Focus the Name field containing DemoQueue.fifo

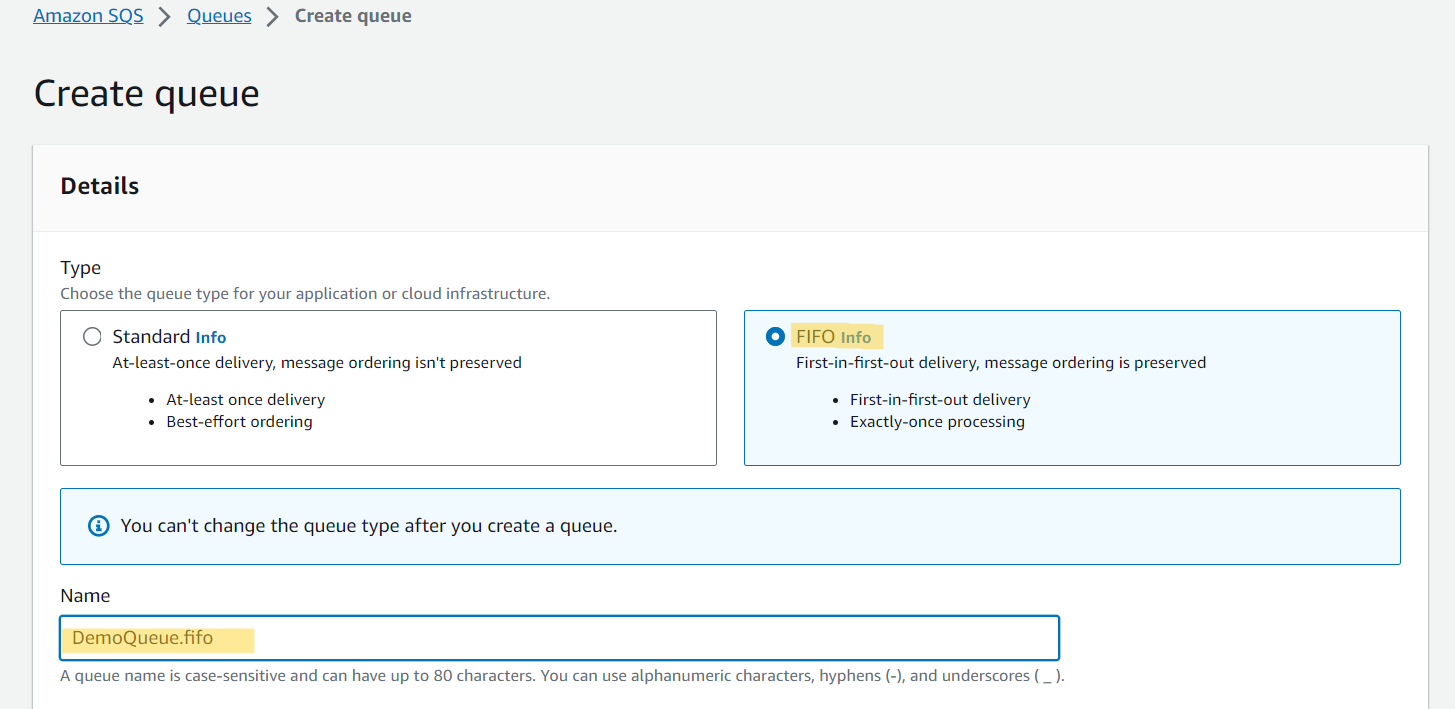click(x=559, y=638)
